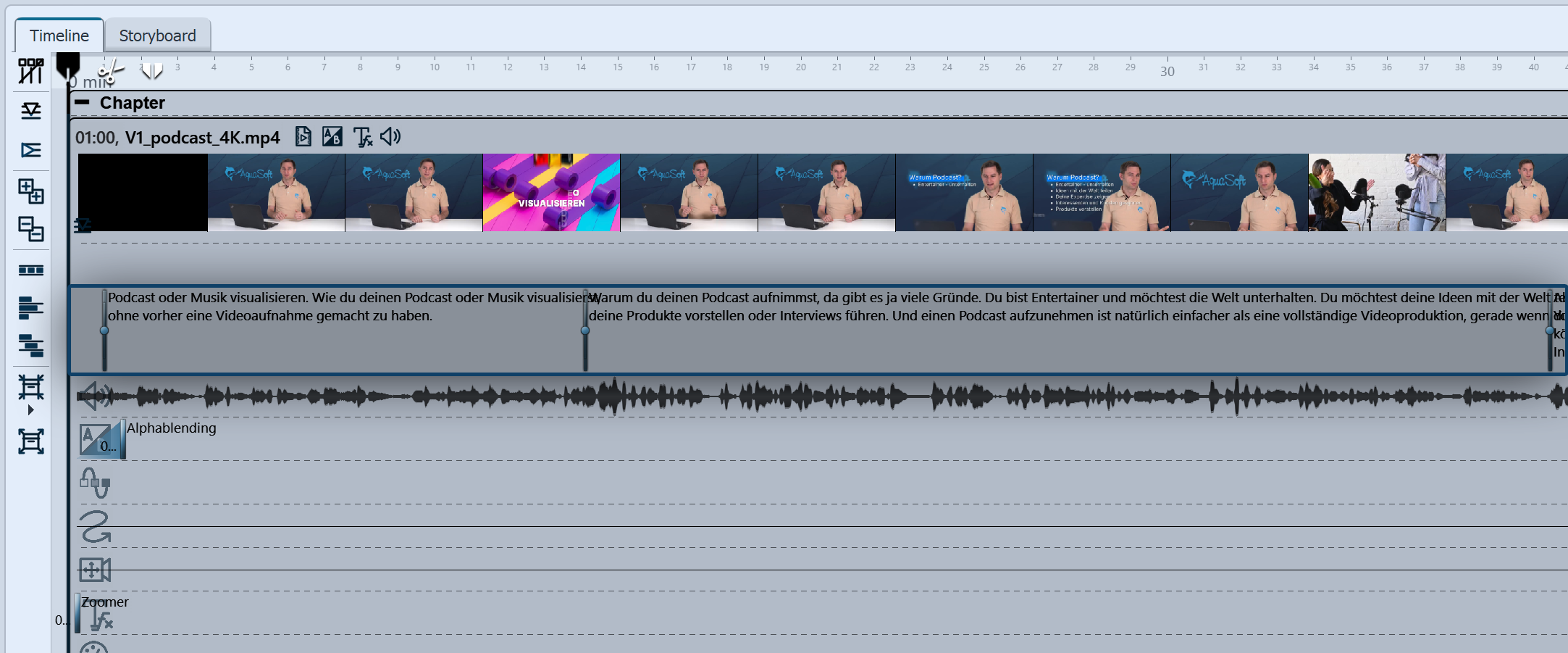Expand the small arrow under the crop tool icon
Viewport: 1568px width, 653px height.
[x=32, y=411]
